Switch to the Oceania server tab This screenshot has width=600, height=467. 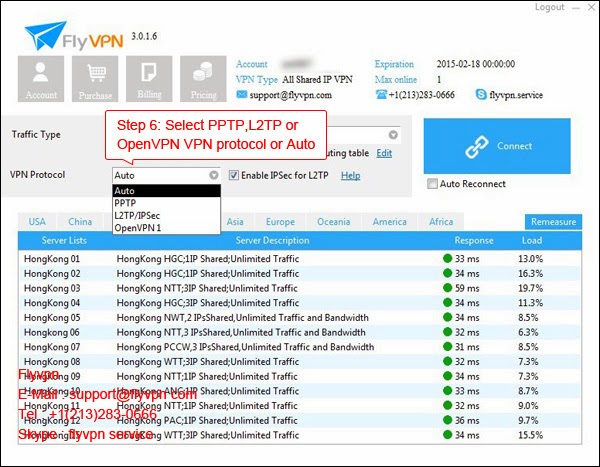point(334,222)
